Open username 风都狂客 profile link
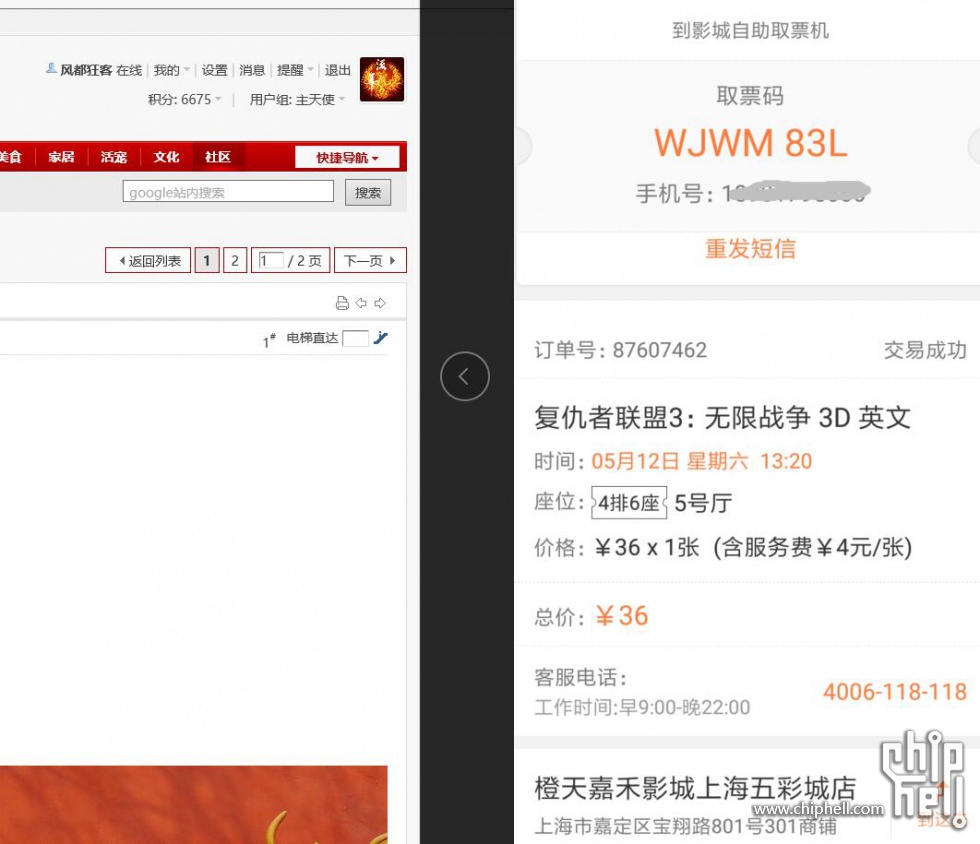Image resolution: width=980 pixels, height=844 pixels. click(x=86, y=70)
